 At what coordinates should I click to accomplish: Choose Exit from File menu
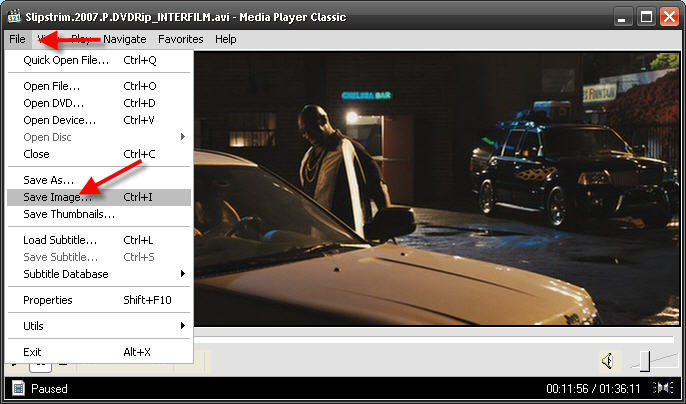click(99, 351)
